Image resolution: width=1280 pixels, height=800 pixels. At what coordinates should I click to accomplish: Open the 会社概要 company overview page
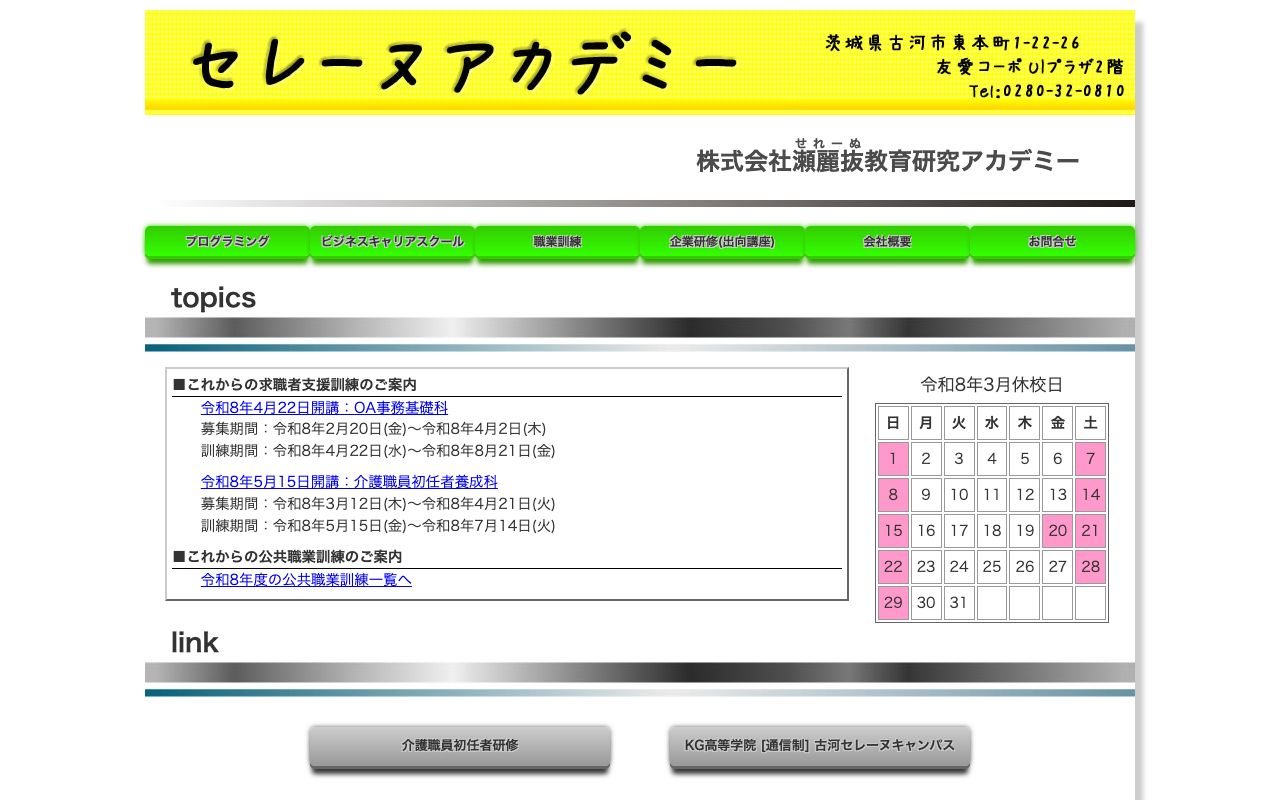click(887, 242)
